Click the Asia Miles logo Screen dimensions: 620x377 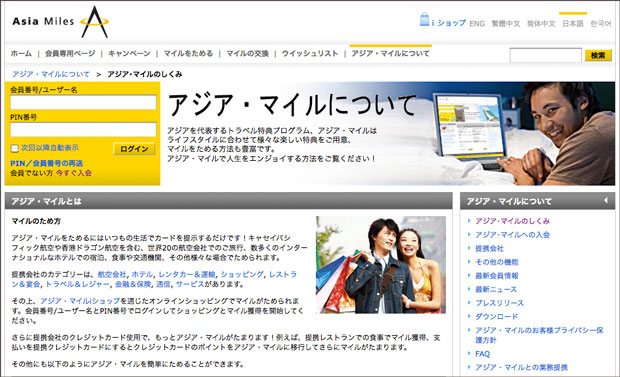60,22
